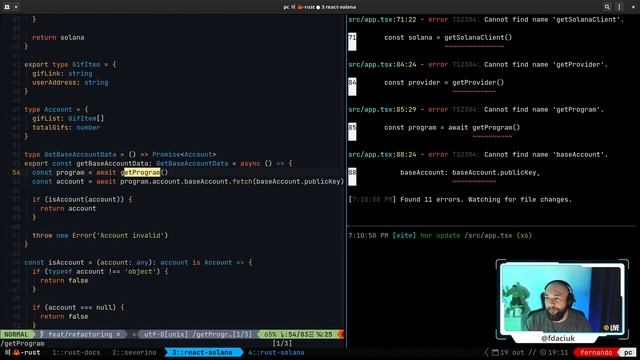The image size is (640, 360).
Task: Click the highlighted getProgram search match
Action: (142, 172)
